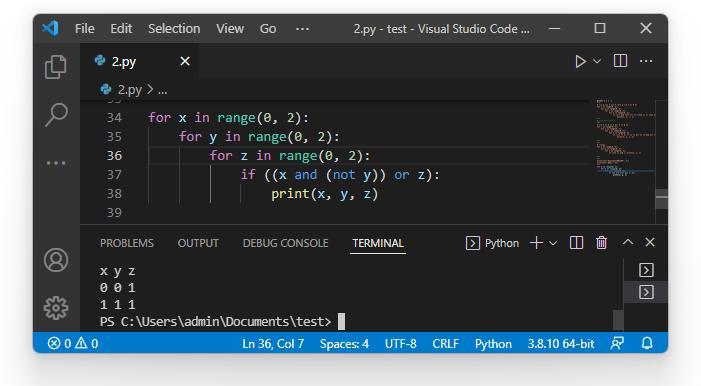Open notifications bell in status bar
Viewport: 701px width, 386px height.
point(647,344)
